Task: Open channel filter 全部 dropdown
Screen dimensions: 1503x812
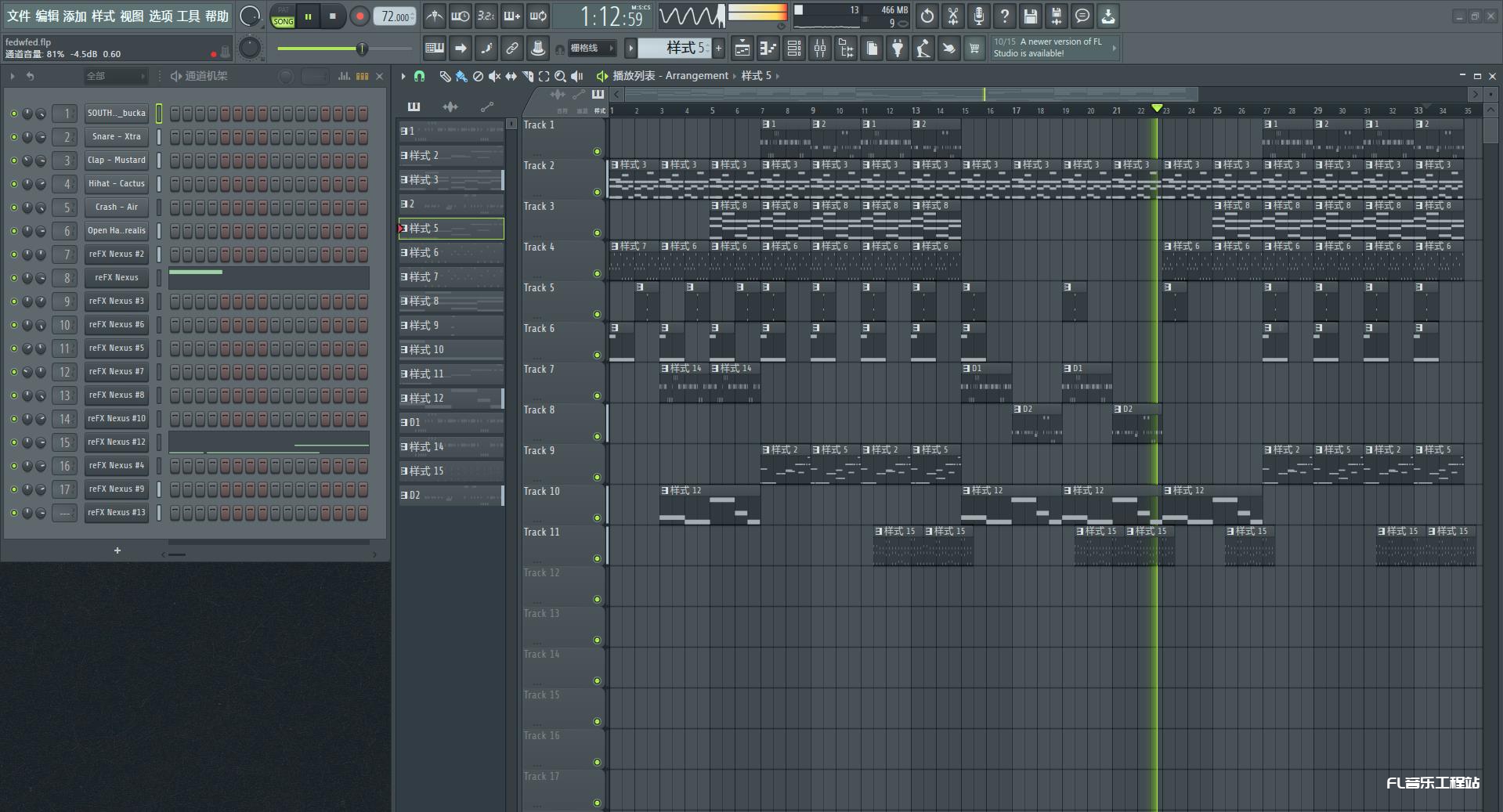Action: [115, 76]
